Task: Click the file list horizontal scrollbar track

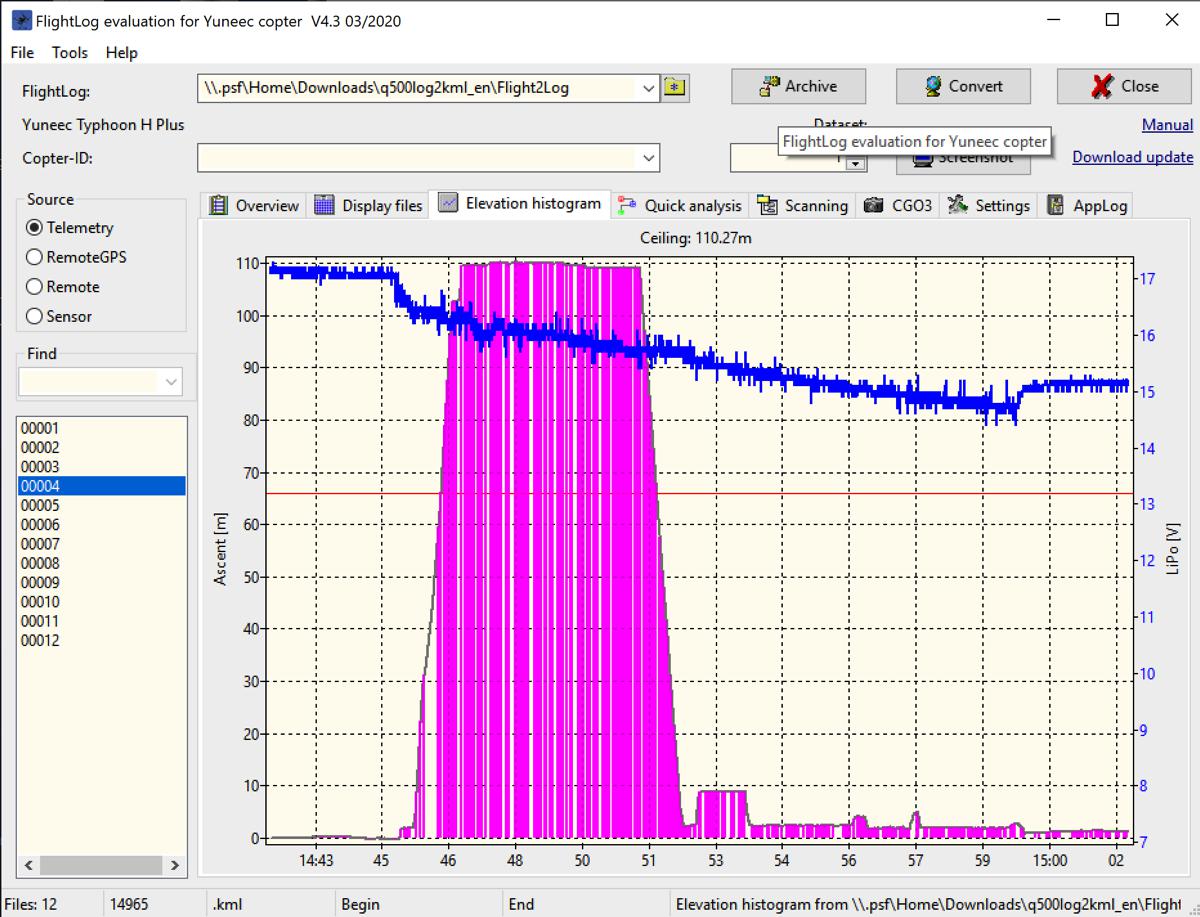Action: click(x=102, y=865)
